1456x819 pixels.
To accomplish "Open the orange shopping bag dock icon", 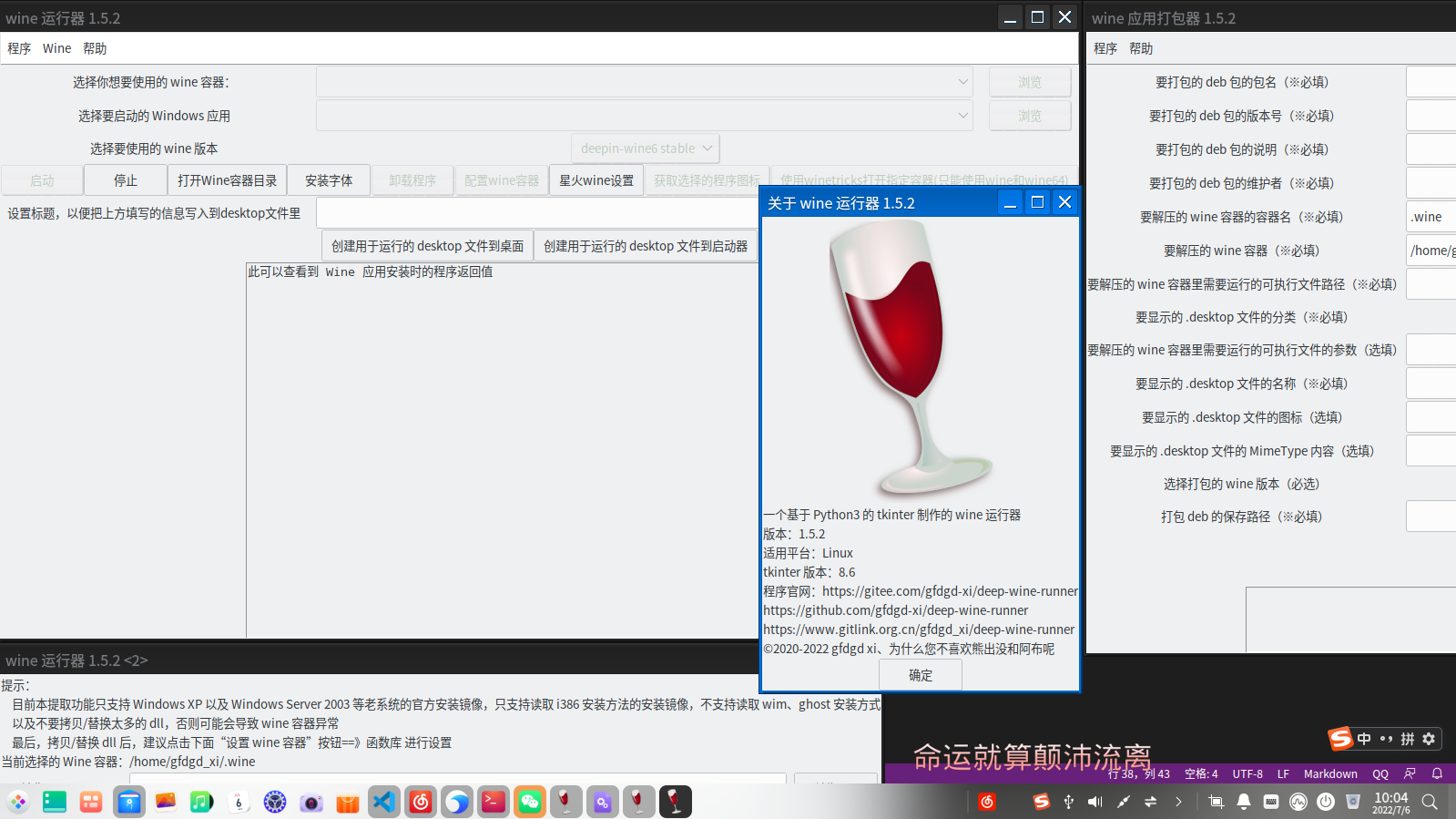I will tap(348, 802).
